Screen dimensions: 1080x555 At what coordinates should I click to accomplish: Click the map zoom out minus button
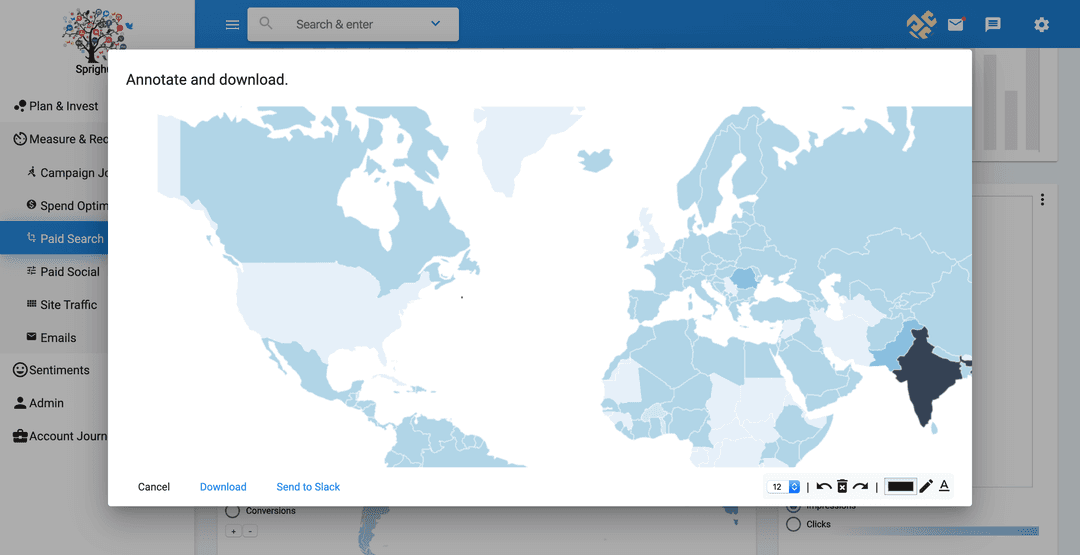coord(250,531)
